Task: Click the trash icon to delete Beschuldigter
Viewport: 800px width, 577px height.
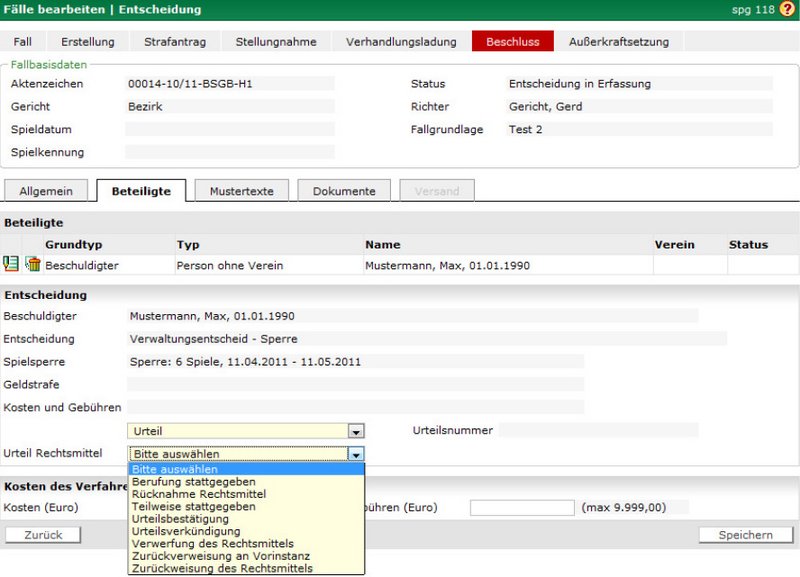Action: coord(33,265)
